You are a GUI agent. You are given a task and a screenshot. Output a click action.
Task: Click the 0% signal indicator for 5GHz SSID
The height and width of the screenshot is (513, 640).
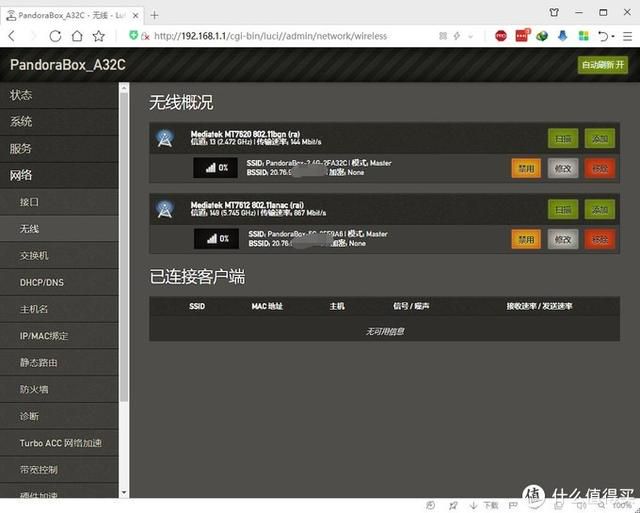click(x=216, y=238)
